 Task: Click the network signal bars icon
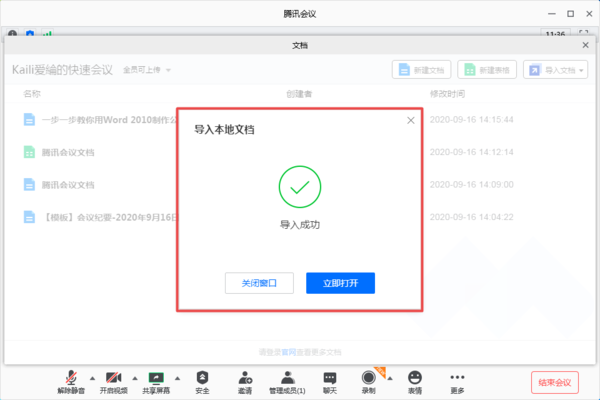coord(47,34)
